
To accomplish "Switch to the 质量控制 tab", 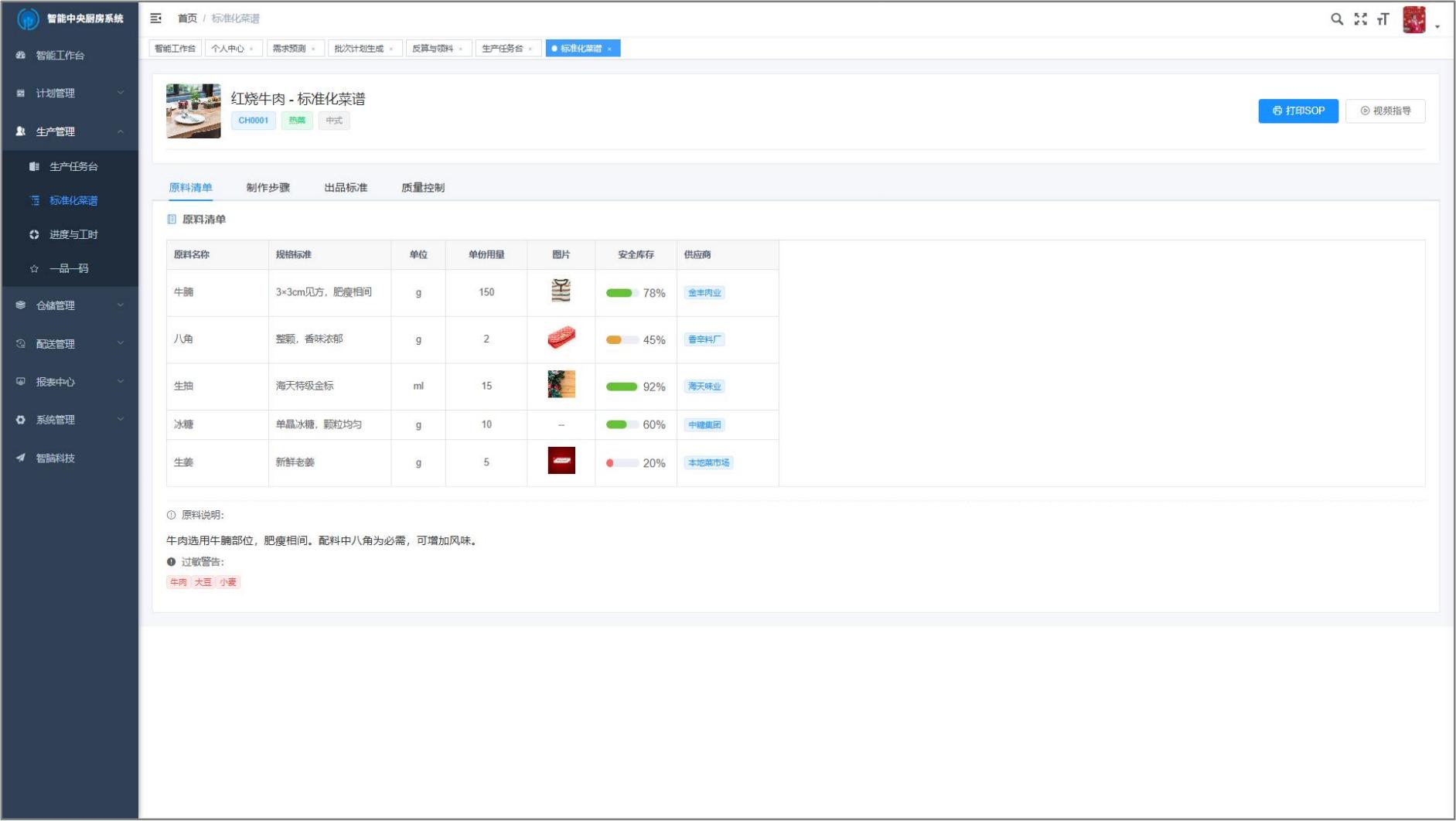I will pyautogui.click(x=422, y=188).
